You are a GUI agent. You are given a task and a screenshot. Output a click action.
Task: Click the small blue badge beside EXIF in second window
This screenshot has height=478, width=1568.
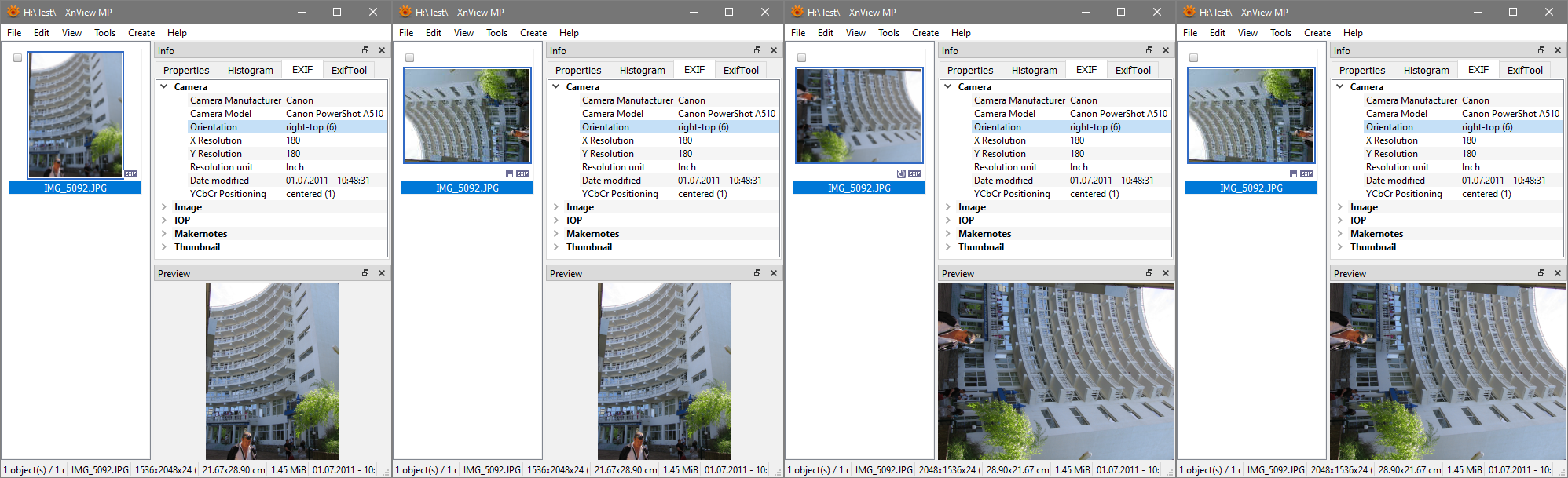[x=509, y=174]
